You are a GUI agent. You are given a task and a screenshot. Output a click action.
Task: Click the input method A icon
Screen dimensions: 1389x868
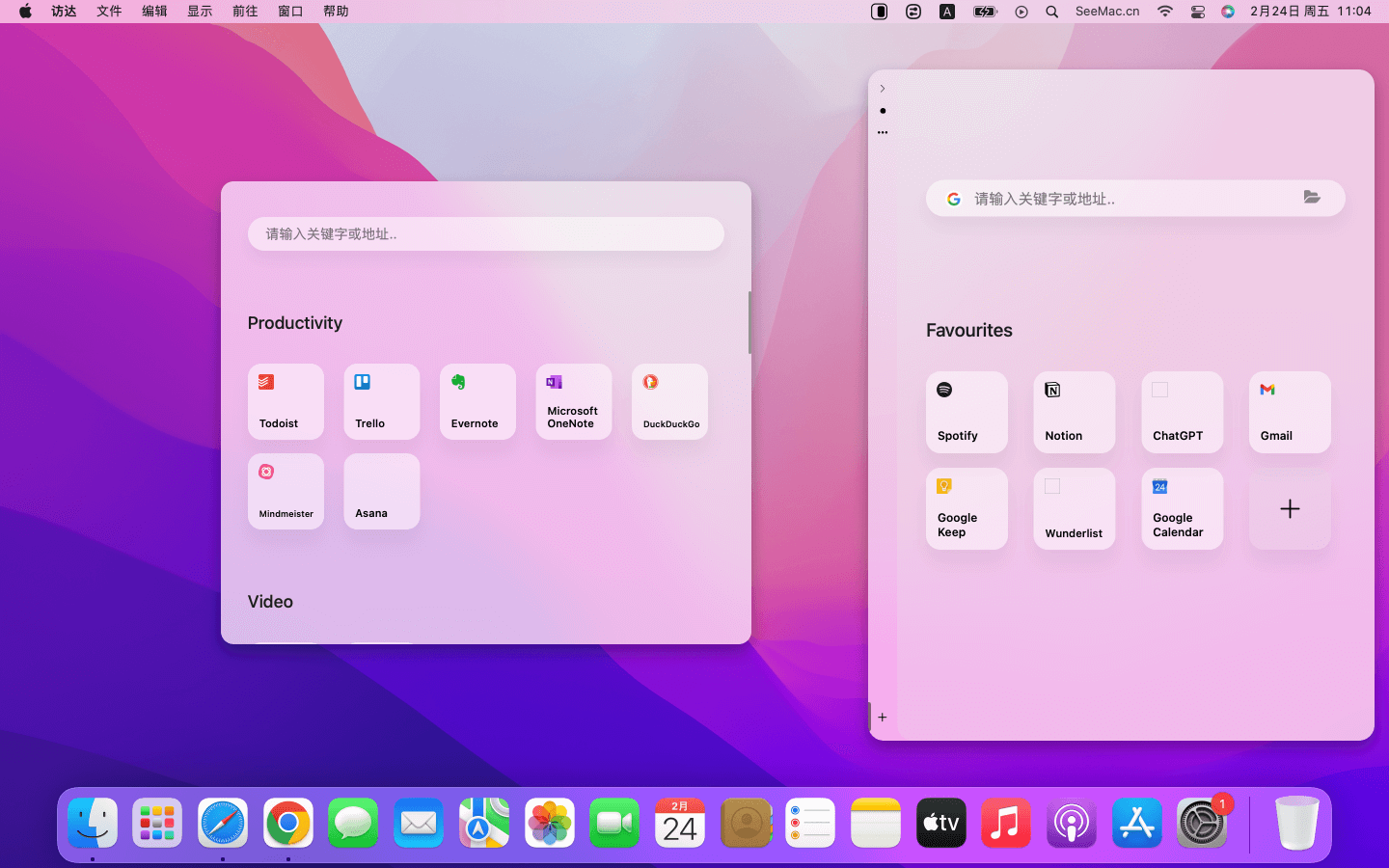click(947, 12)
